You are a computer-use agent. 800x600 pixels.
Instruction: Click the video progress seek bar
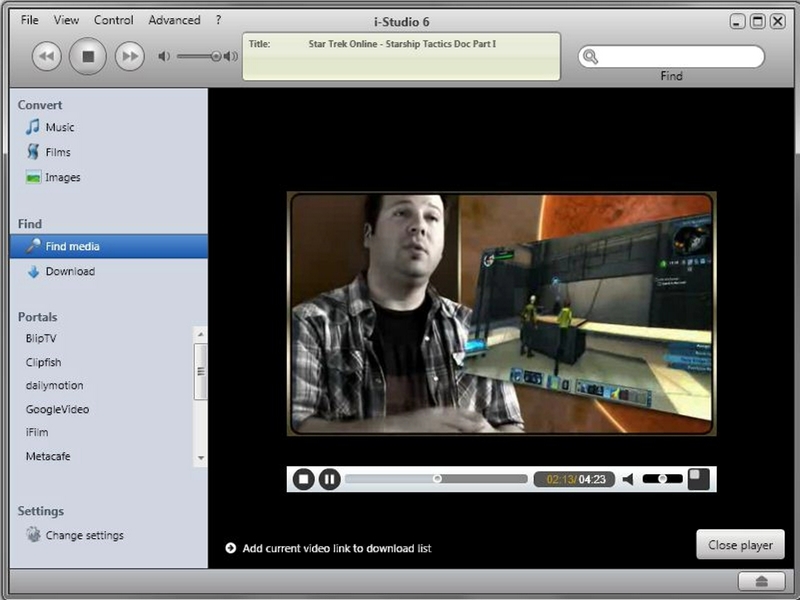pyautogui.click(x=436, y=479)
